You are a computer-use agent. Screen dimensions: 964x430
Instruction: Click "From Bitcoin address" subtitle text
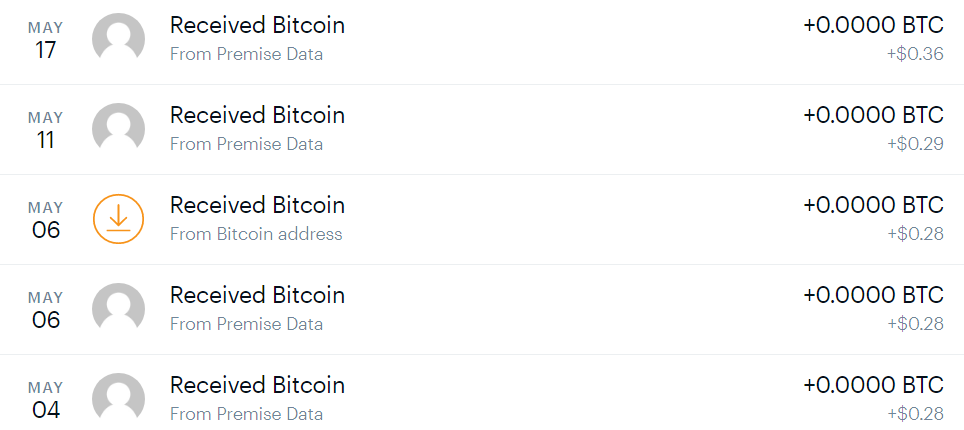pos(256,234)
